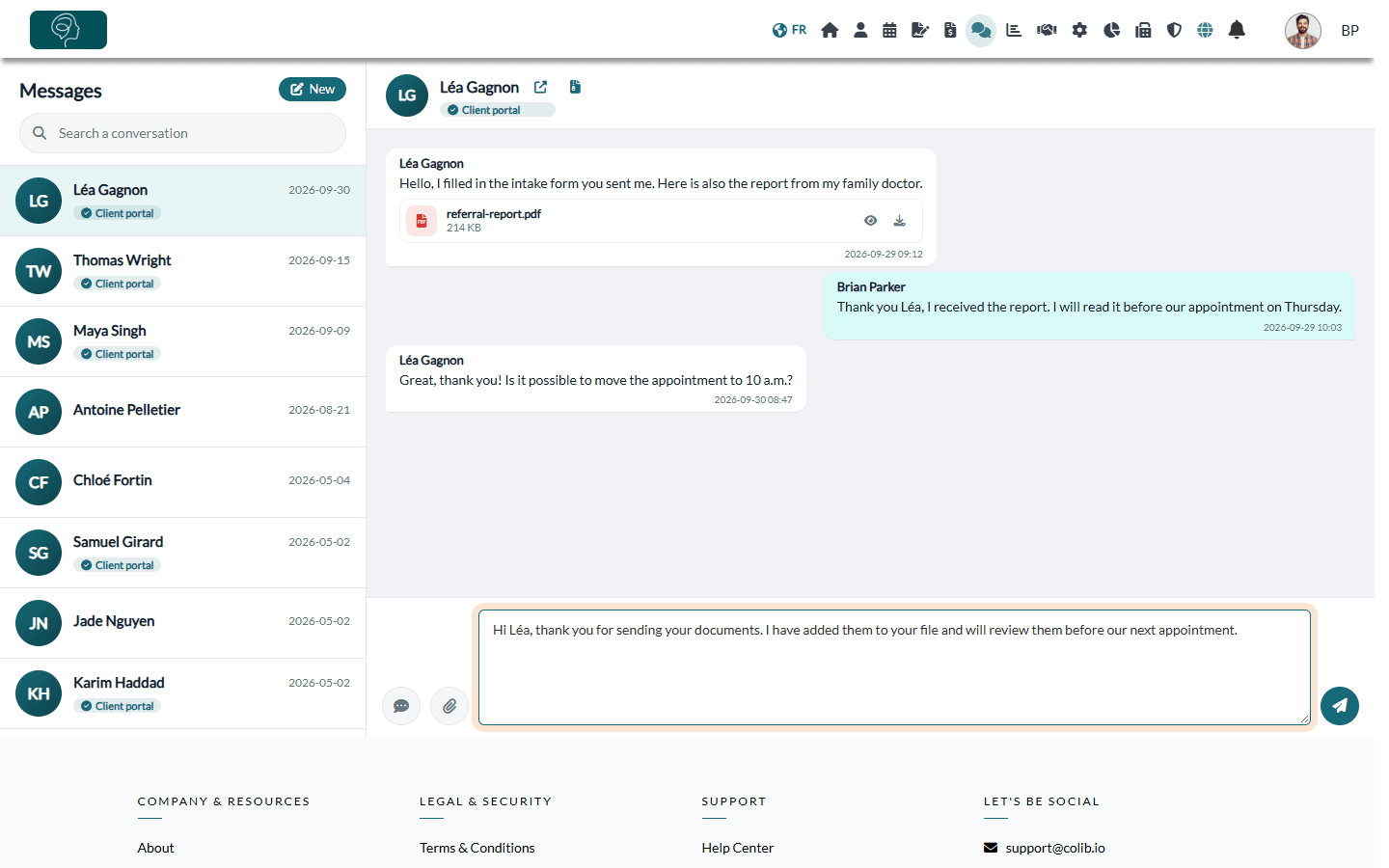Open messages chat bubbles icon
The width and height of the screenshot is (1389, 868).
(981, 30)
